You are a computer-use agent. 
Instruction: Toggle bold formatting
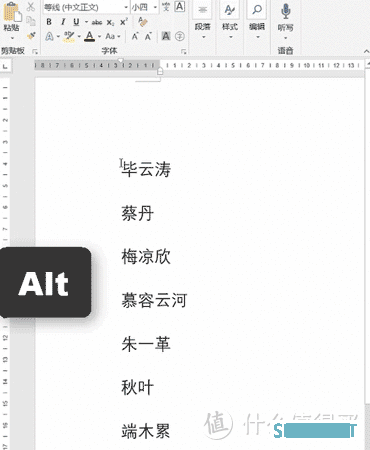coord(49,22)
